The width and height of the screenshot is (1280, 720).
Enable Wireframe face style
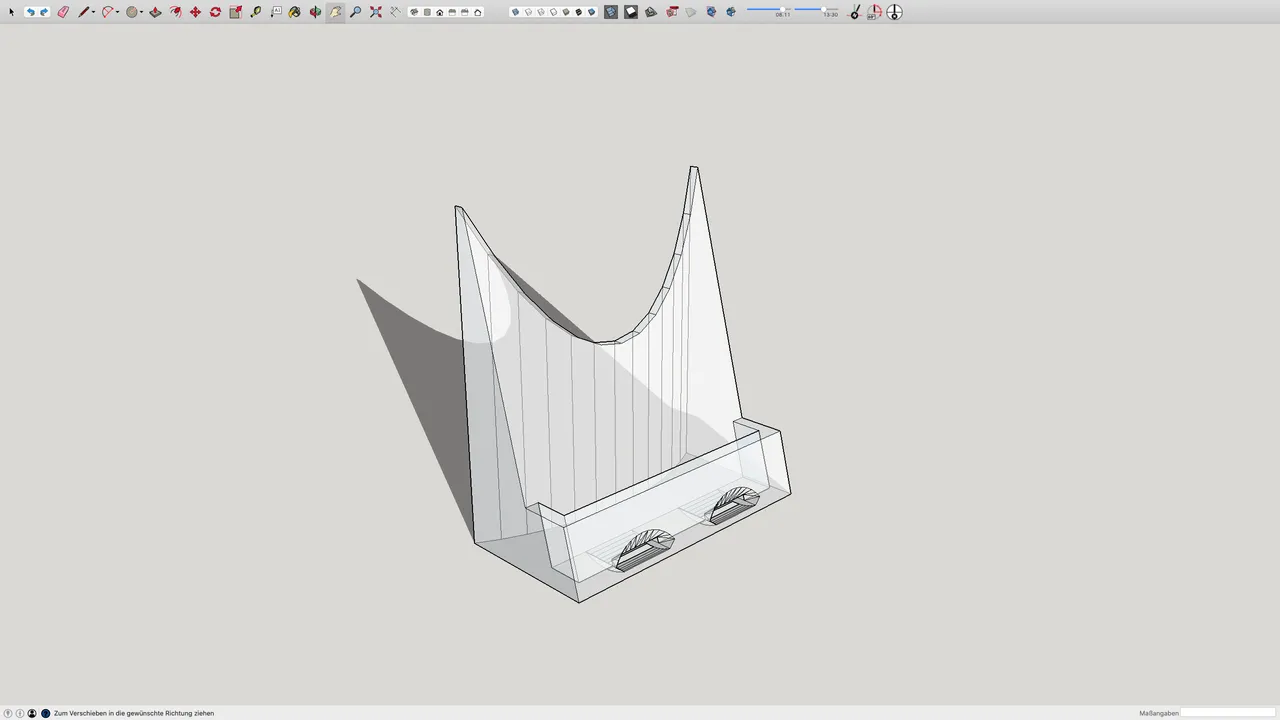tap(541, 12)
